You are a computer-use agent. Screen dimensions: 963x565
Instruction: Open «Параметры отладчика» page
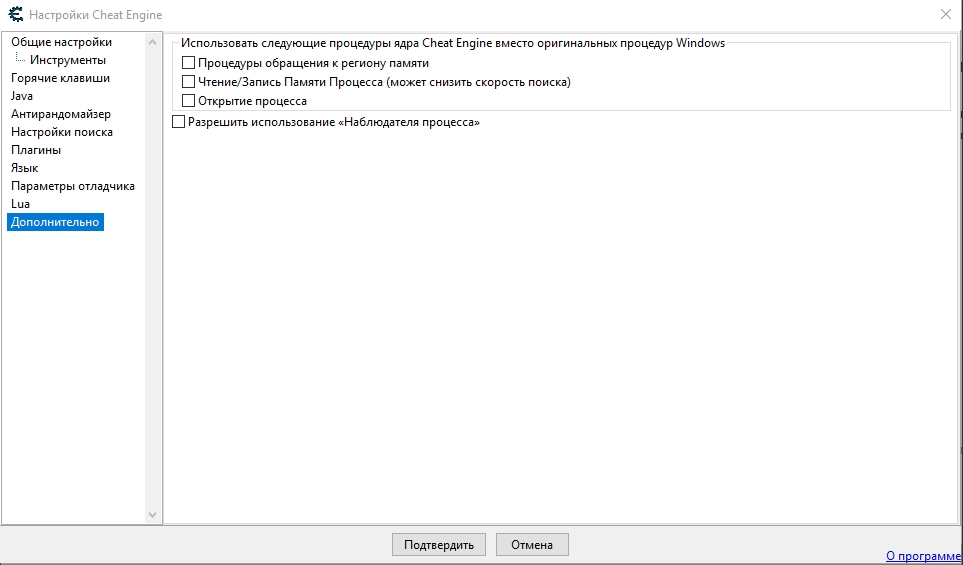[x=72, y=186]
